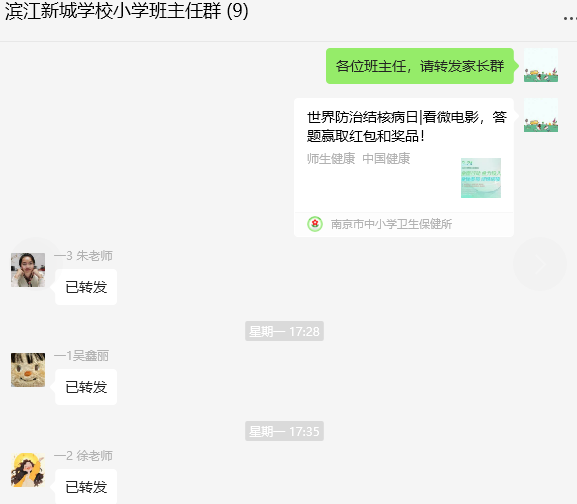Open 朱老师's profile avatar
577x504 pixels.
coord(28,270)
